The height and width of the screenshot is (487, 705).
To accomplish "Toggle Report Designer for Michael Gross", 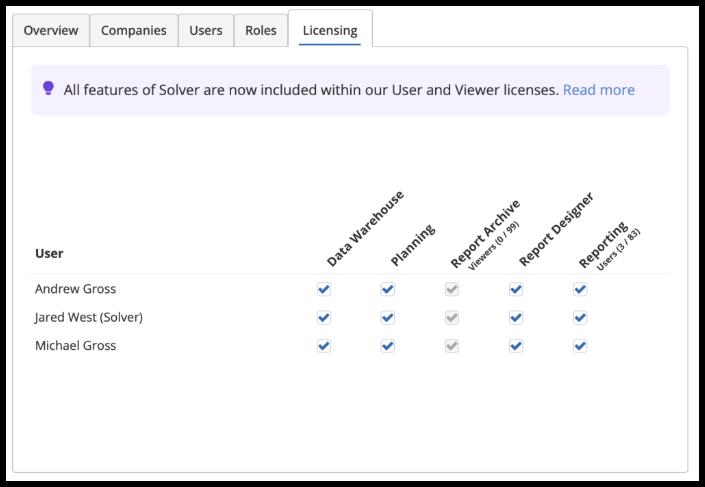I will pyautogui.click(x=516, y=346).
